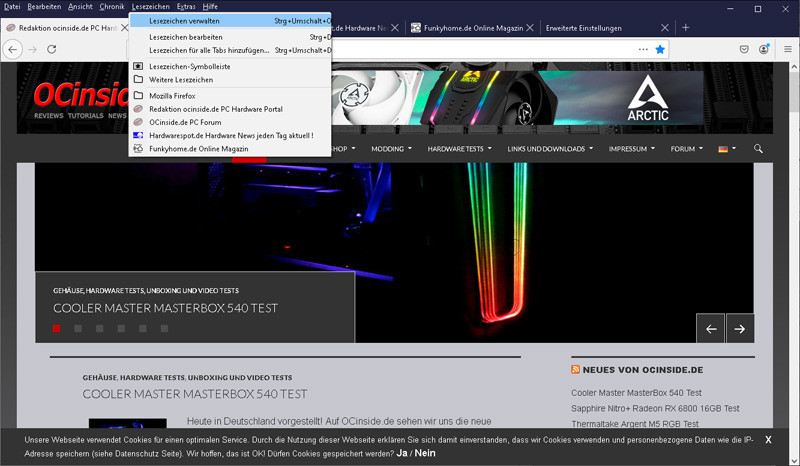Choose Lesezeichen für alle Tabs hinzufügen
Viewport: 800px width, 466px height.
coord(230,51)
